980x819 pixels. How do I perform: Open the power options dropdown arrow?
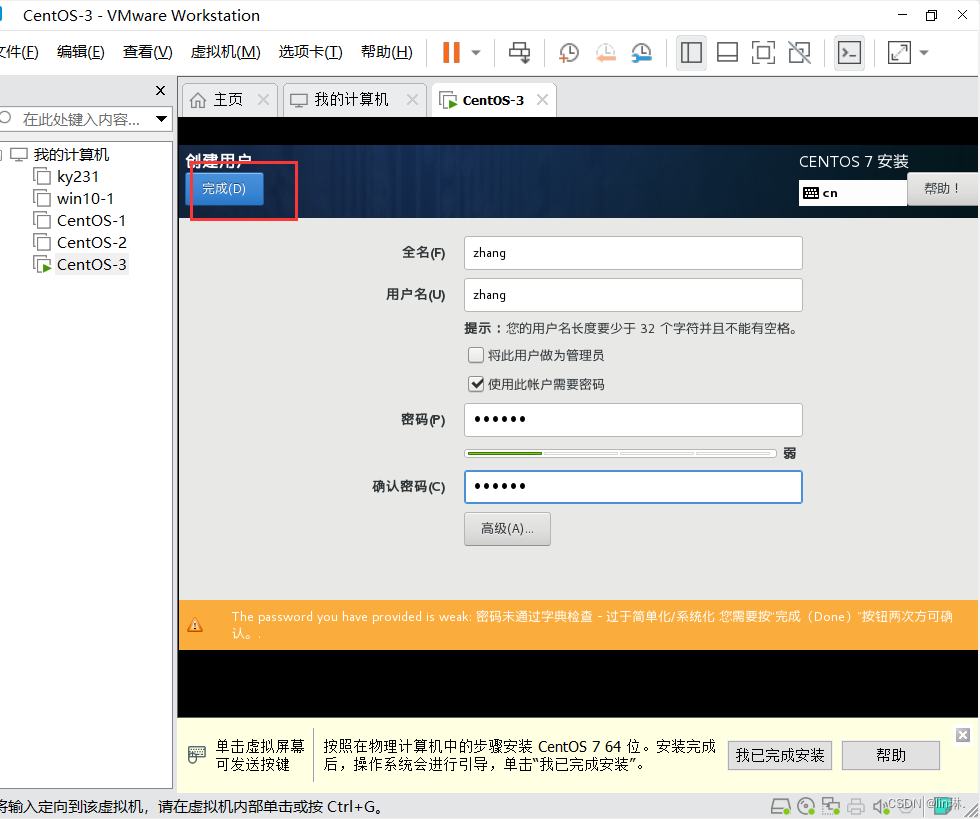(476, 53)
